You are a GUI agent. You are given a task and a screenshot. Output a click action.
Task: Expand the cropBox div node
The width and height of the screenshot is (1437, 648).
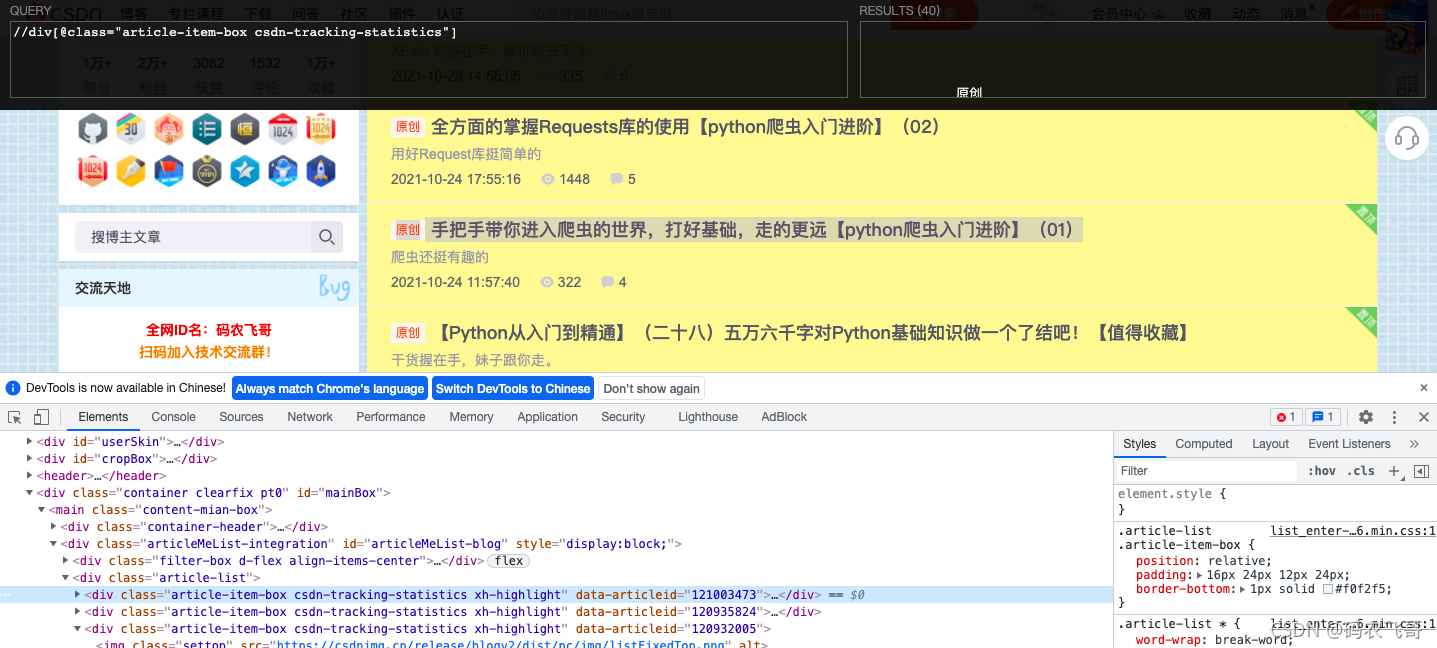click(30, 459)
